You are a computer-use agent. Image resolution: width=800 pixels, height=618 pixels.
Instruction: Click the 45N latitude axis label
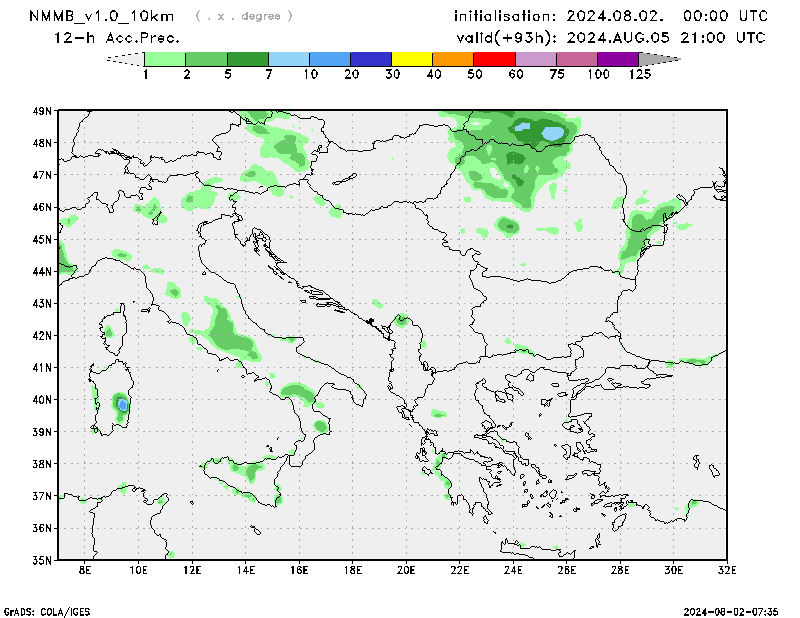coord(42,239)
